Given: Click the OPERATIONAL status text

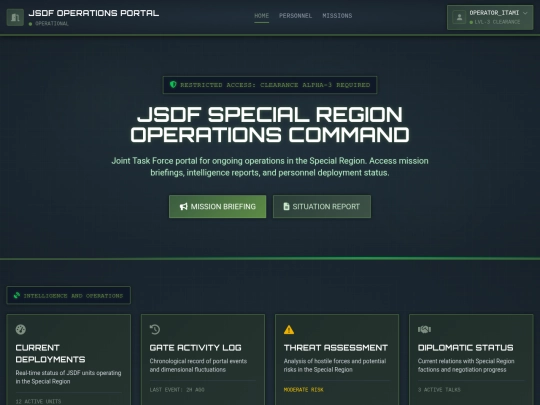Looking at the screenshot, I should [x=52, y=24].
